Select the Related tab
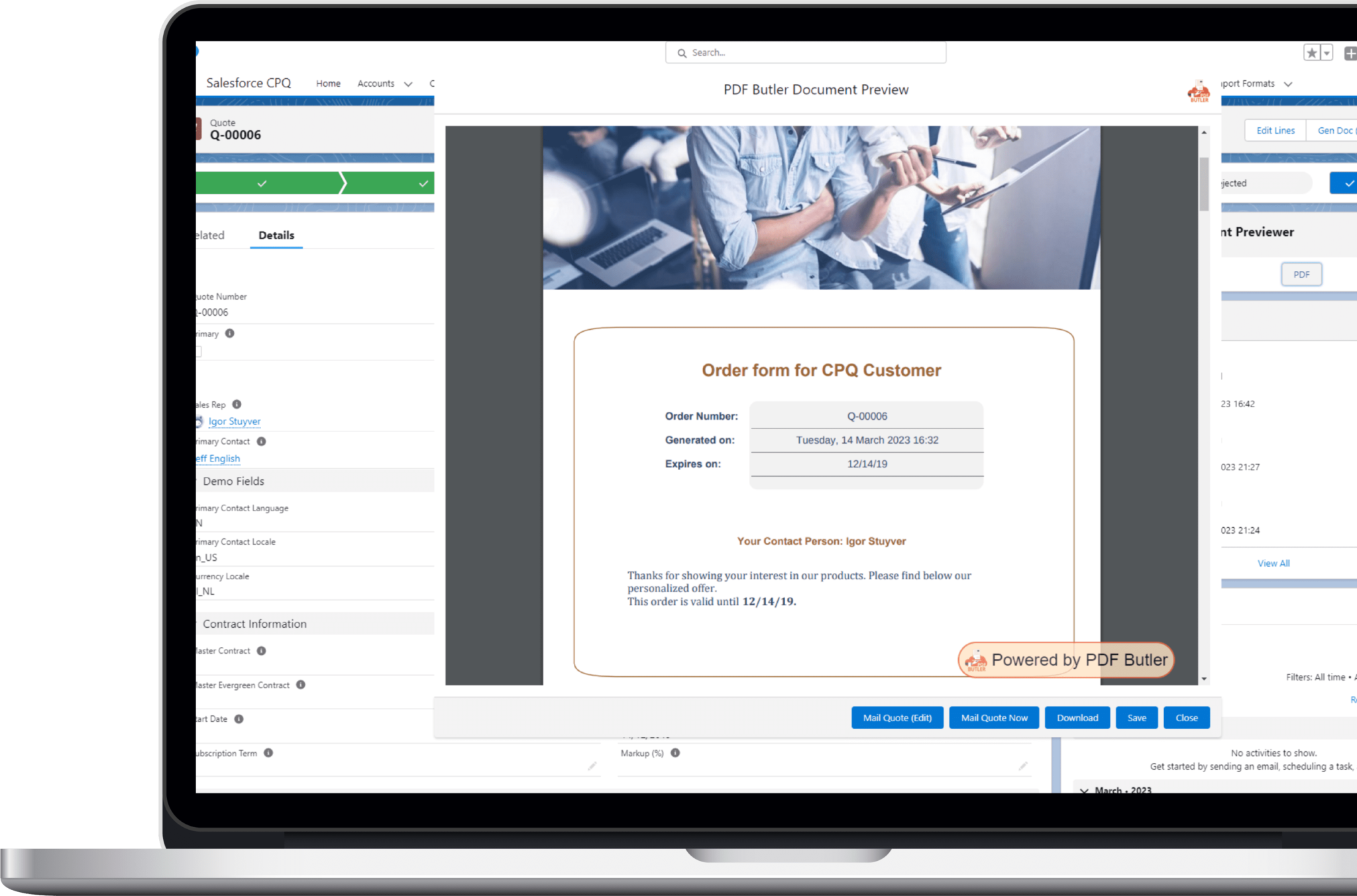This screenshot has height=896, width=1357. [207, 235]
